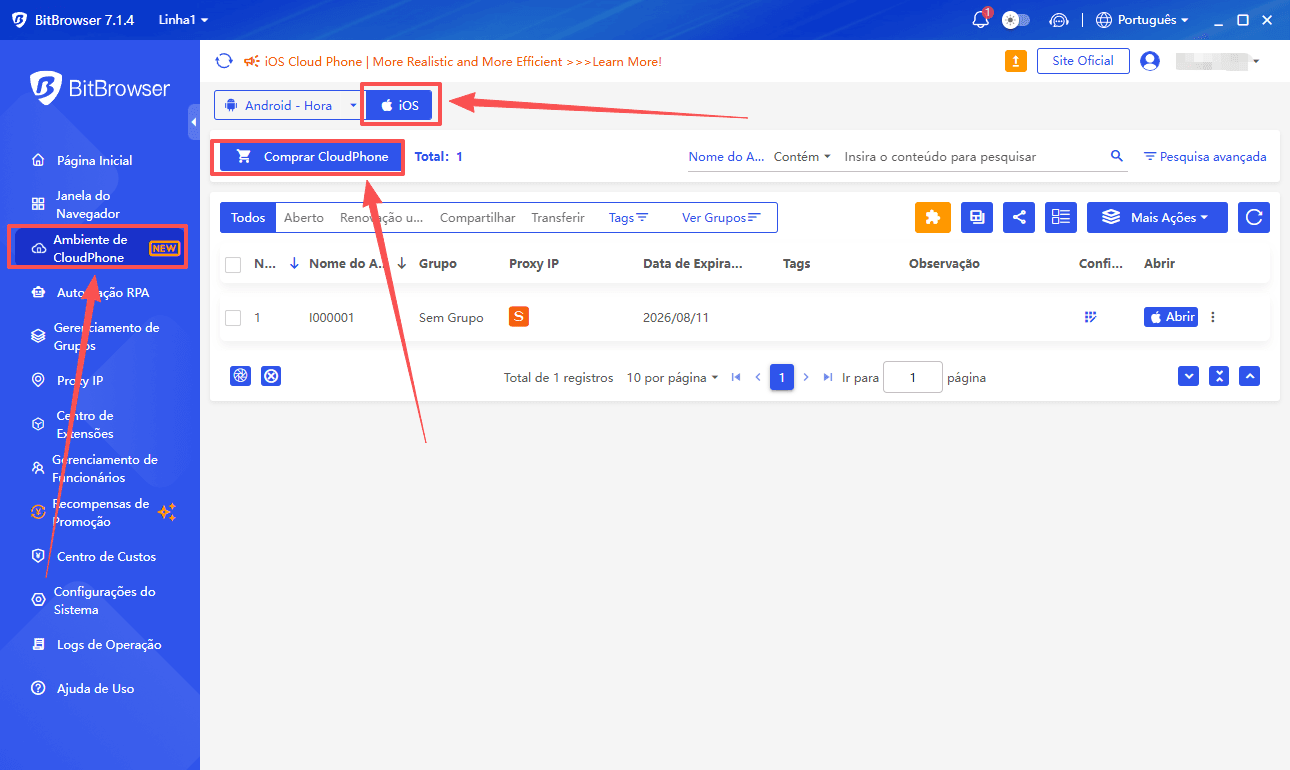The height and width of the screenshot is (770, 1290).
Task: Open the Site Oficial button
Action: [x=1083, y=61]
